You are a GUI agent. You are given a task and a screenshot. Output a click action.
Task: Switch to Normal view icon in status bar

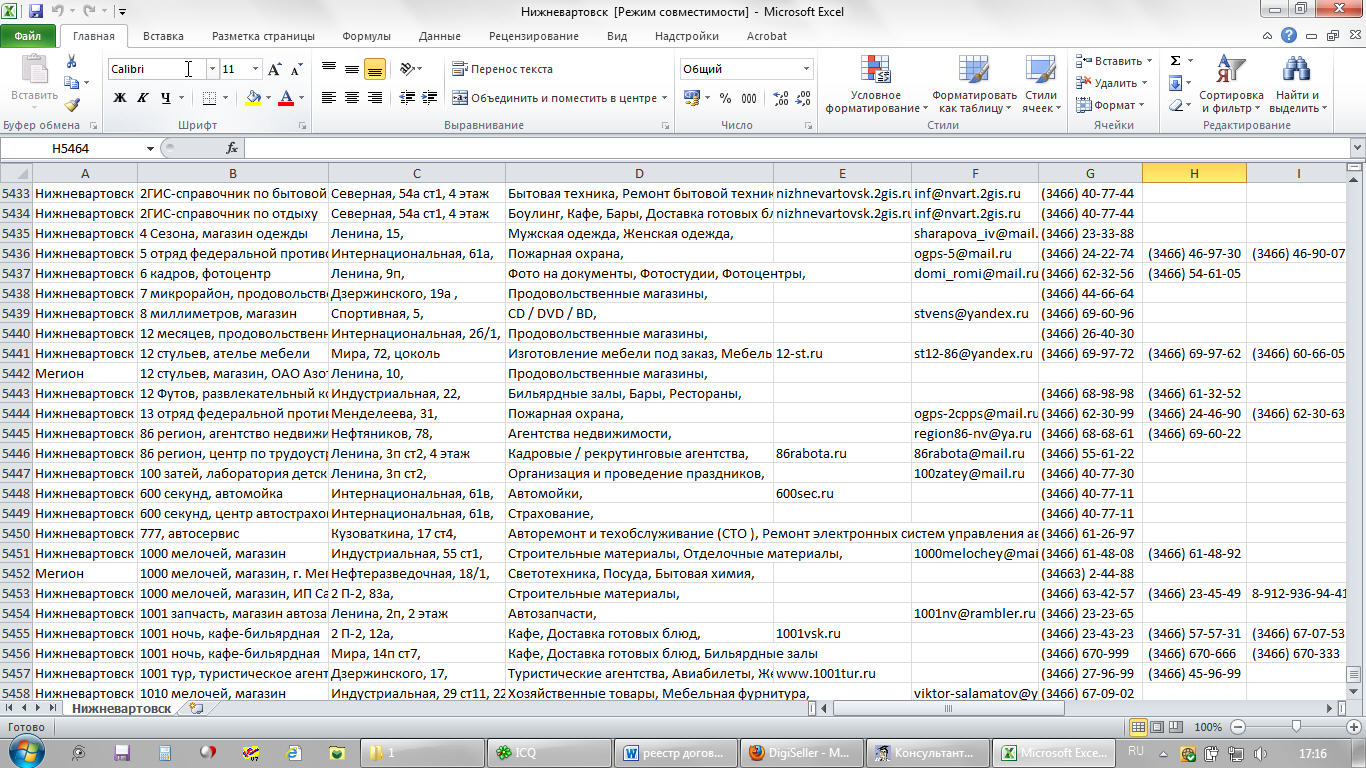tap(1138, 727)
